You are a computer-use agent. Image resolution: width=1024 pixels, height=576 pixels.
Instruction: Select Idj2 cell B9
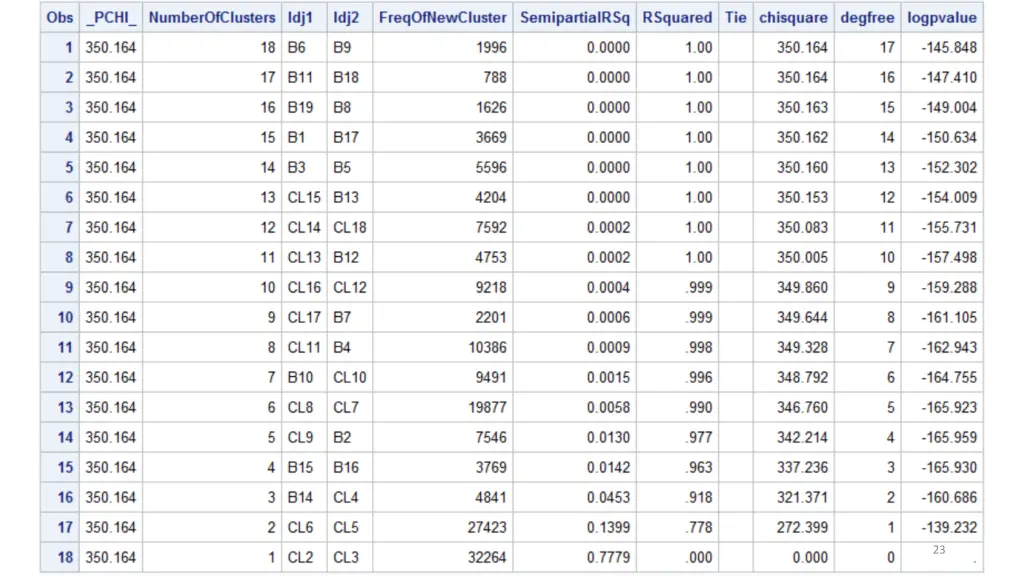click(342, 48)
